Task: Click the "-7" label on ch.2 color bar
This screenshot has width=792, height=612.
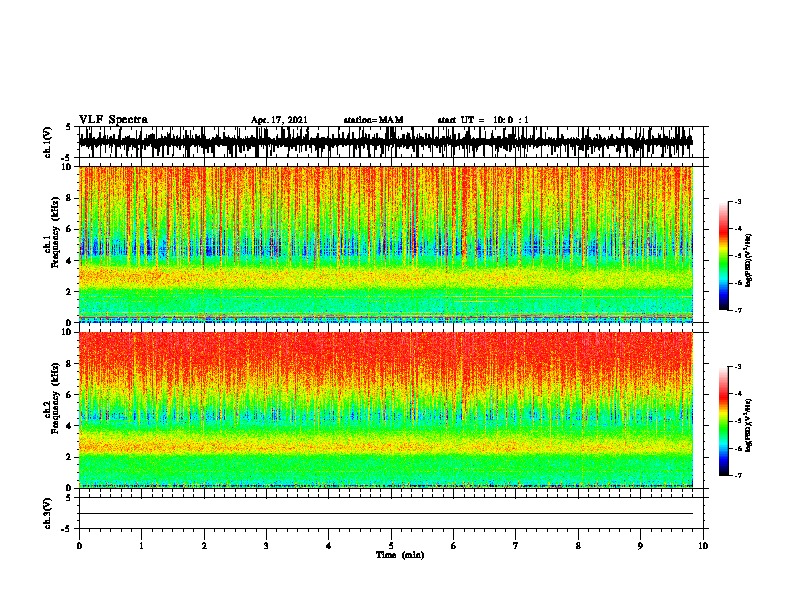Action: (738, 476)
